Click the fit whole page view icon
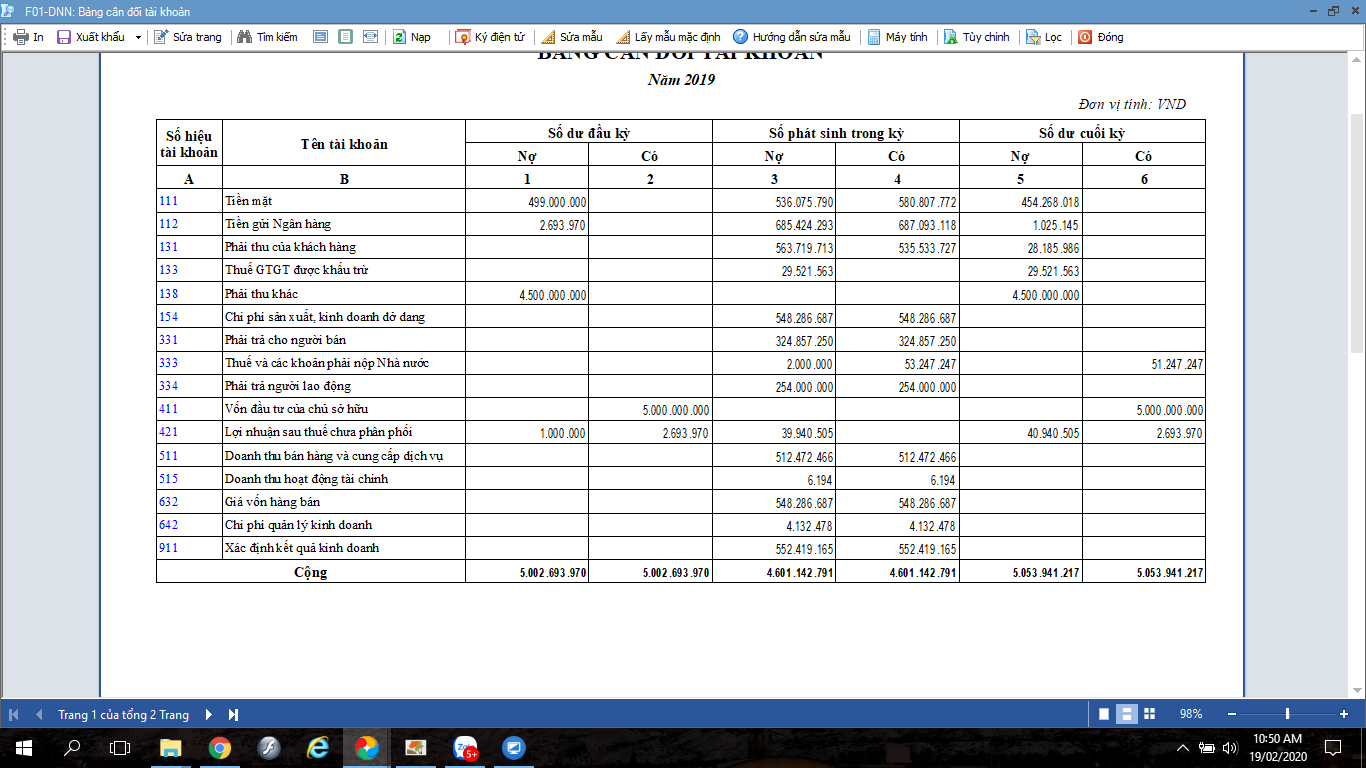 pos(345,37)
